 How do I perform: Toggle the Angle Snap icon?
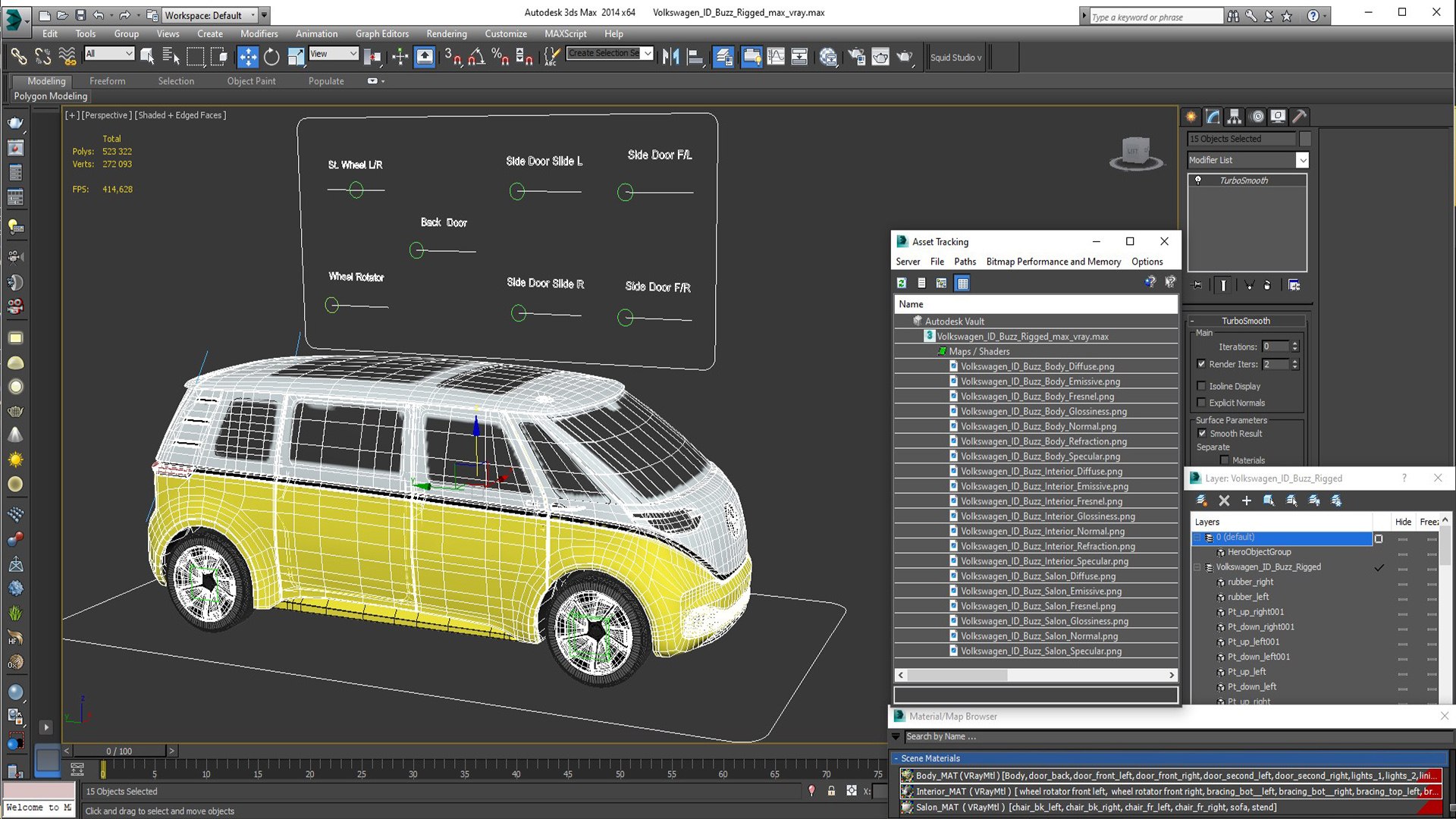point(476,57)
